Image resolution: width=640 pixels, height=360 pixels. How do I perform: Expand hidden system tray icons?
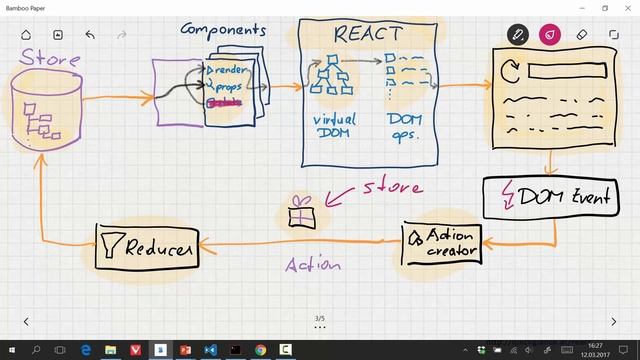[465, 350]
